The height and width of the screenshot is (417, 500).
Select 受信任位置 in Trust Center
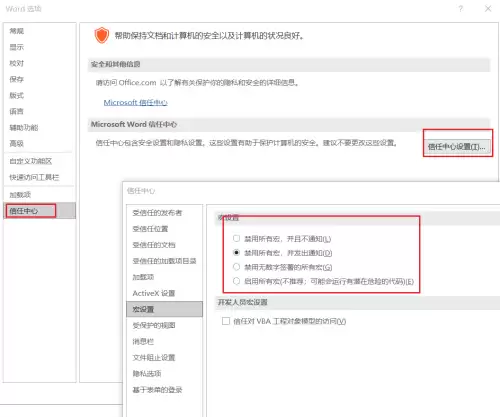150,229
